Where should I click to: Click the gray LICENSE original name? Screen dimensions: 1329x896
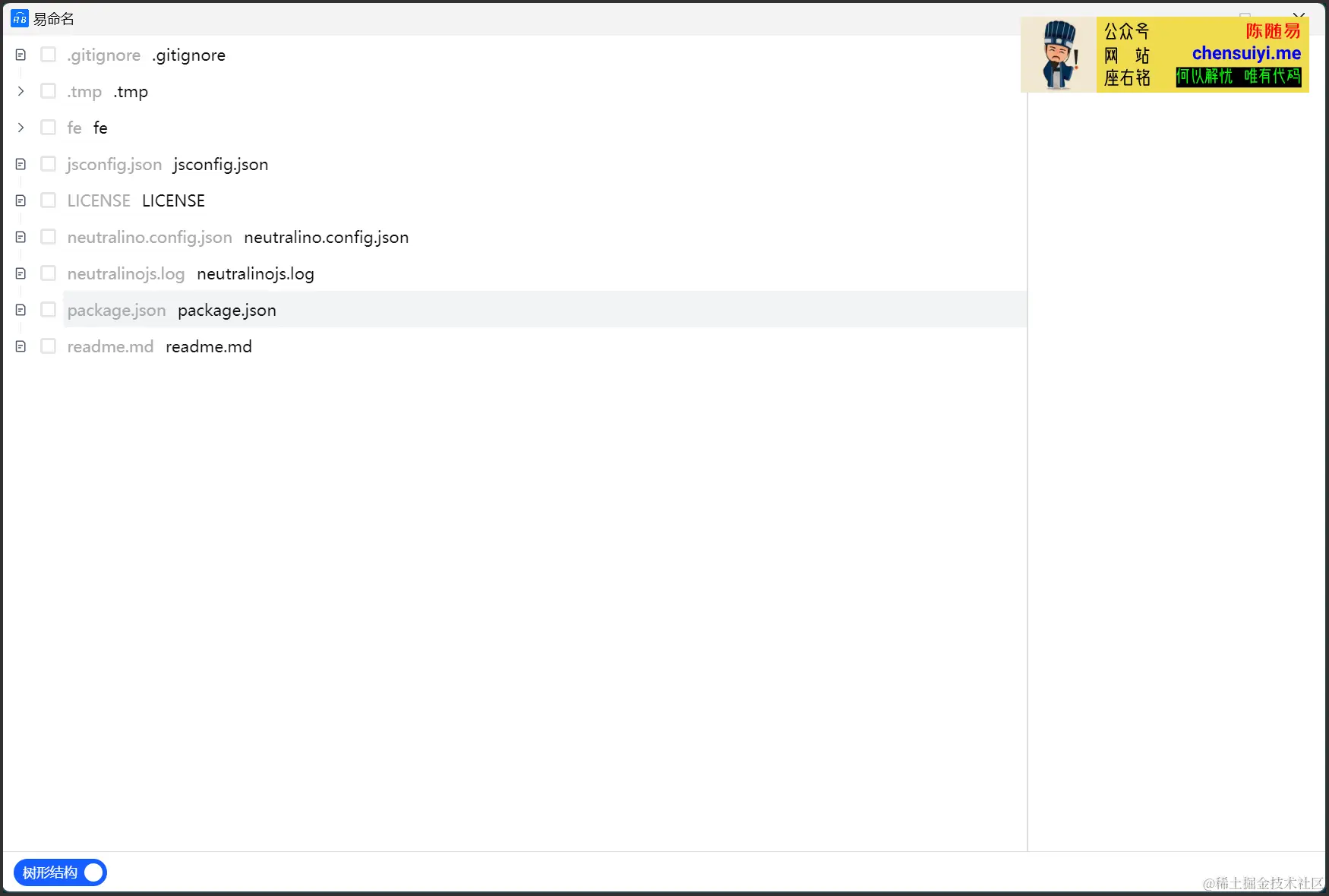click(99, 201)
